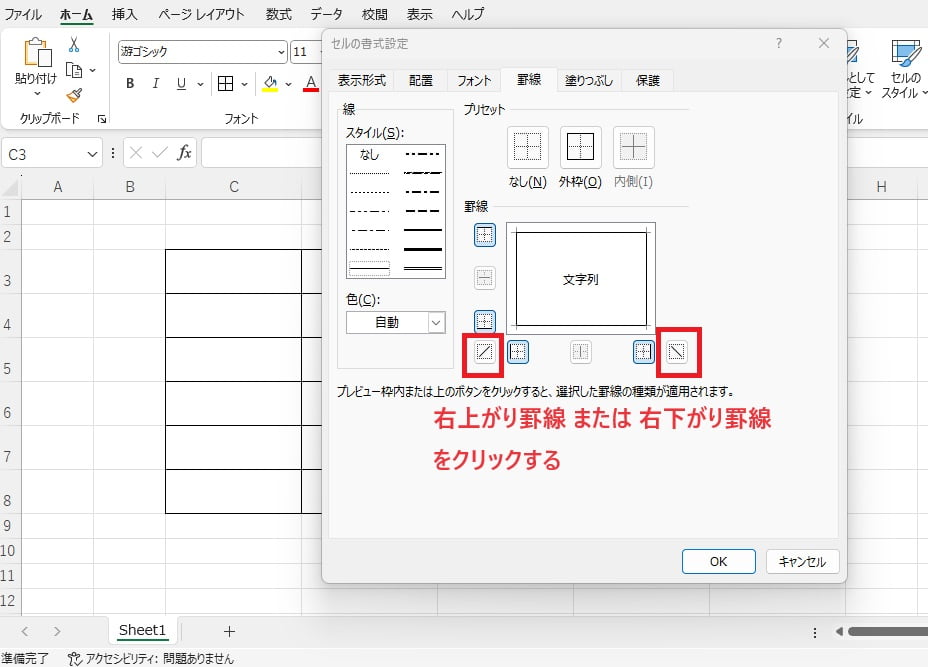928x667 pixels.
Task: Open the Clipboard group dialog launcher
Action: point(102,119)
